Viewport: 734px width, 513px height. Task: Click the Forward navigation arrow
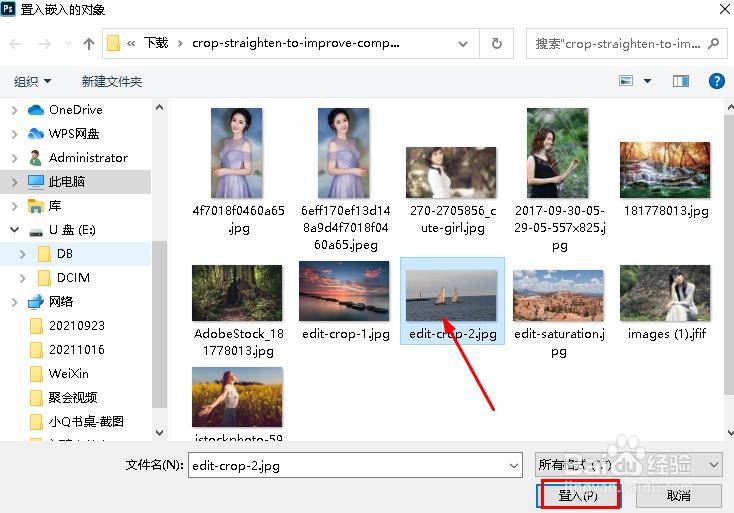point(44,44)
